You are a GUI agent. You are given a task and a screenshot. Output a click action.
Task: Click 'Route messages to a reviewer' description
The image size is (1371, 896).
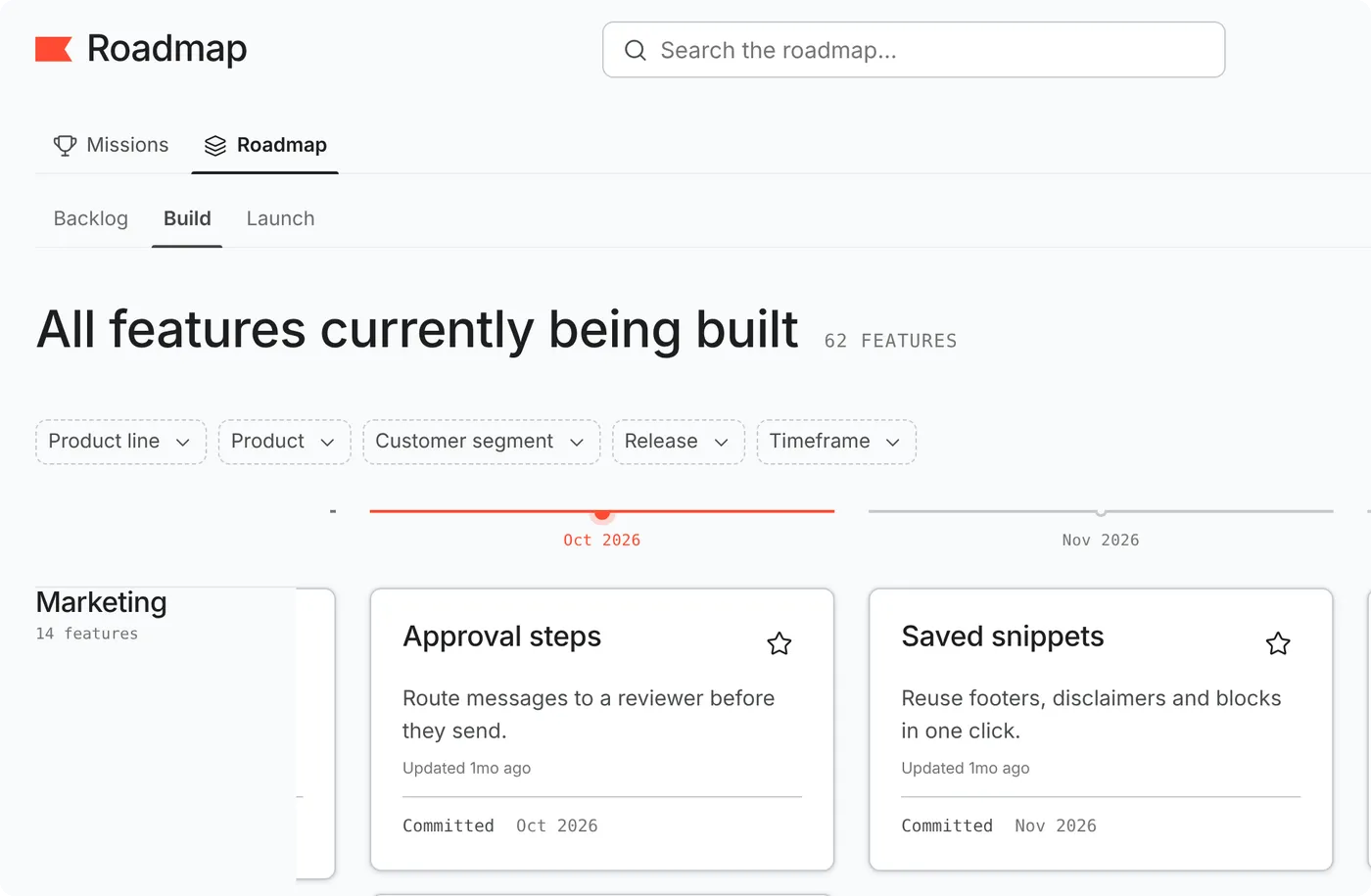(x=589, y=714)
